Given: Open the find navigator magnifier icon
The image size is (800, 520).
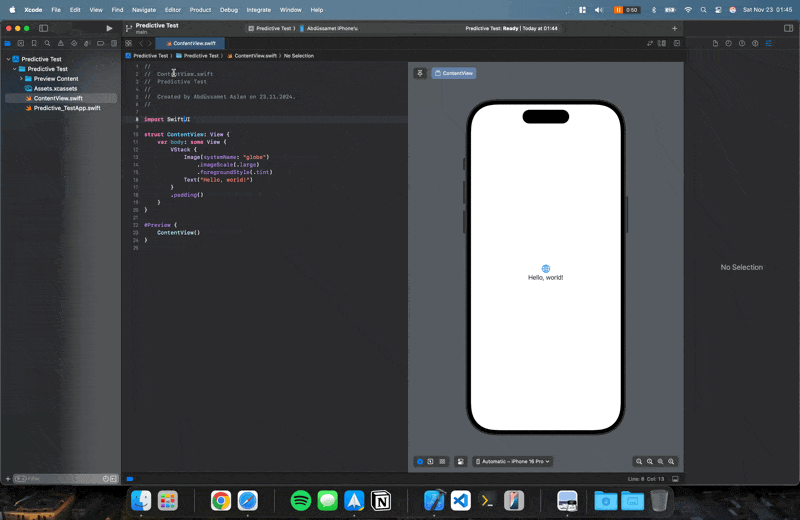Looking at the screenshot, I should [x=47, y=43].
